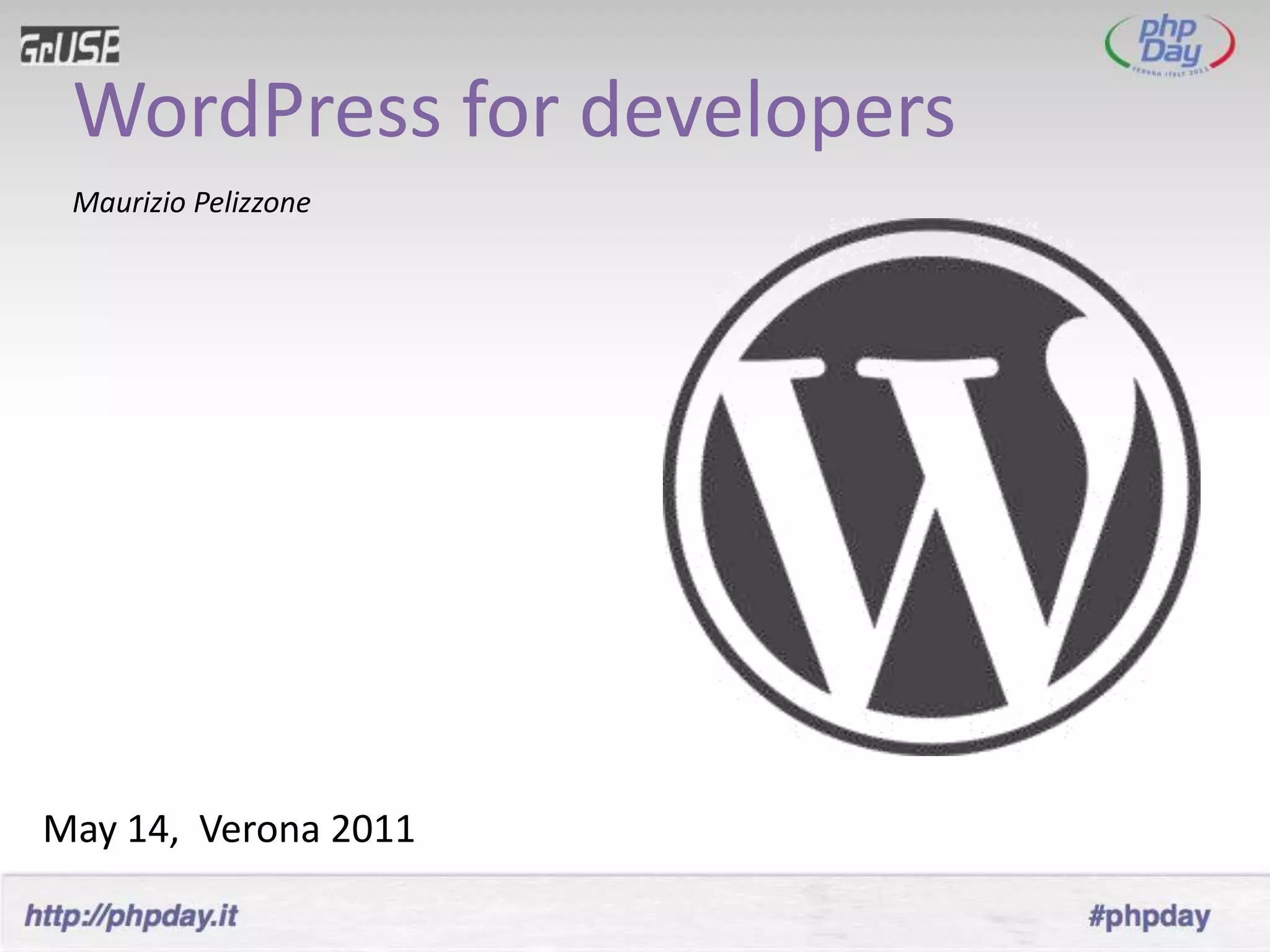The image size is (1270, 952).
Task: Click the 'Verona' text in the date line
Action: tap(260, 829)
